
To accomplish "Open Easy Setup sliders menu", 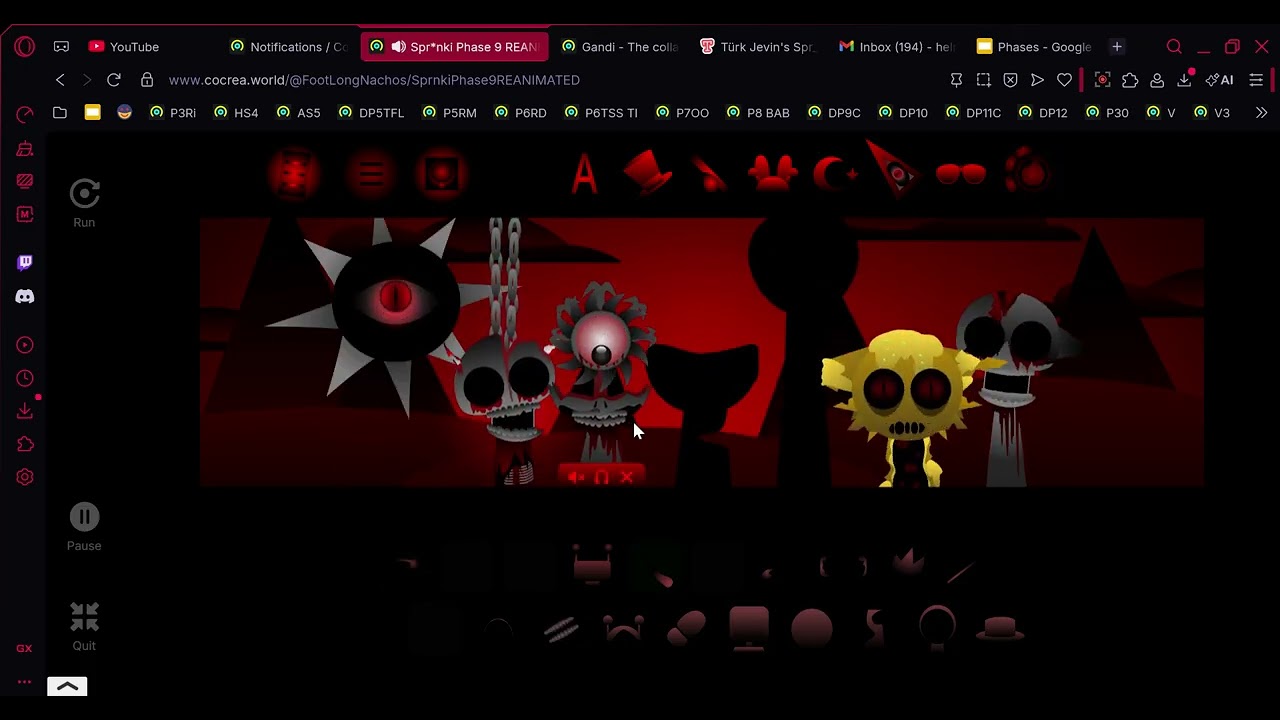I will 1256,80.
